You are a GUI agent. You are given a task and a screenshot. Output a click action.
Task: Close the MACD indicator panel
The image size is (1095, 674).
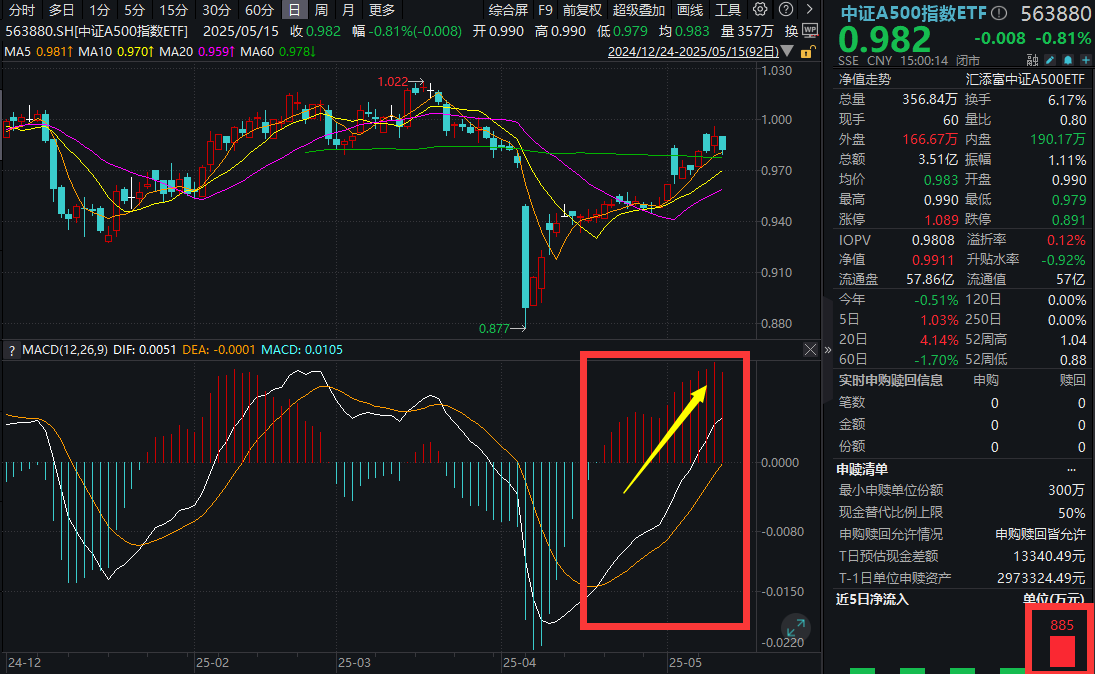coord(810,350)
